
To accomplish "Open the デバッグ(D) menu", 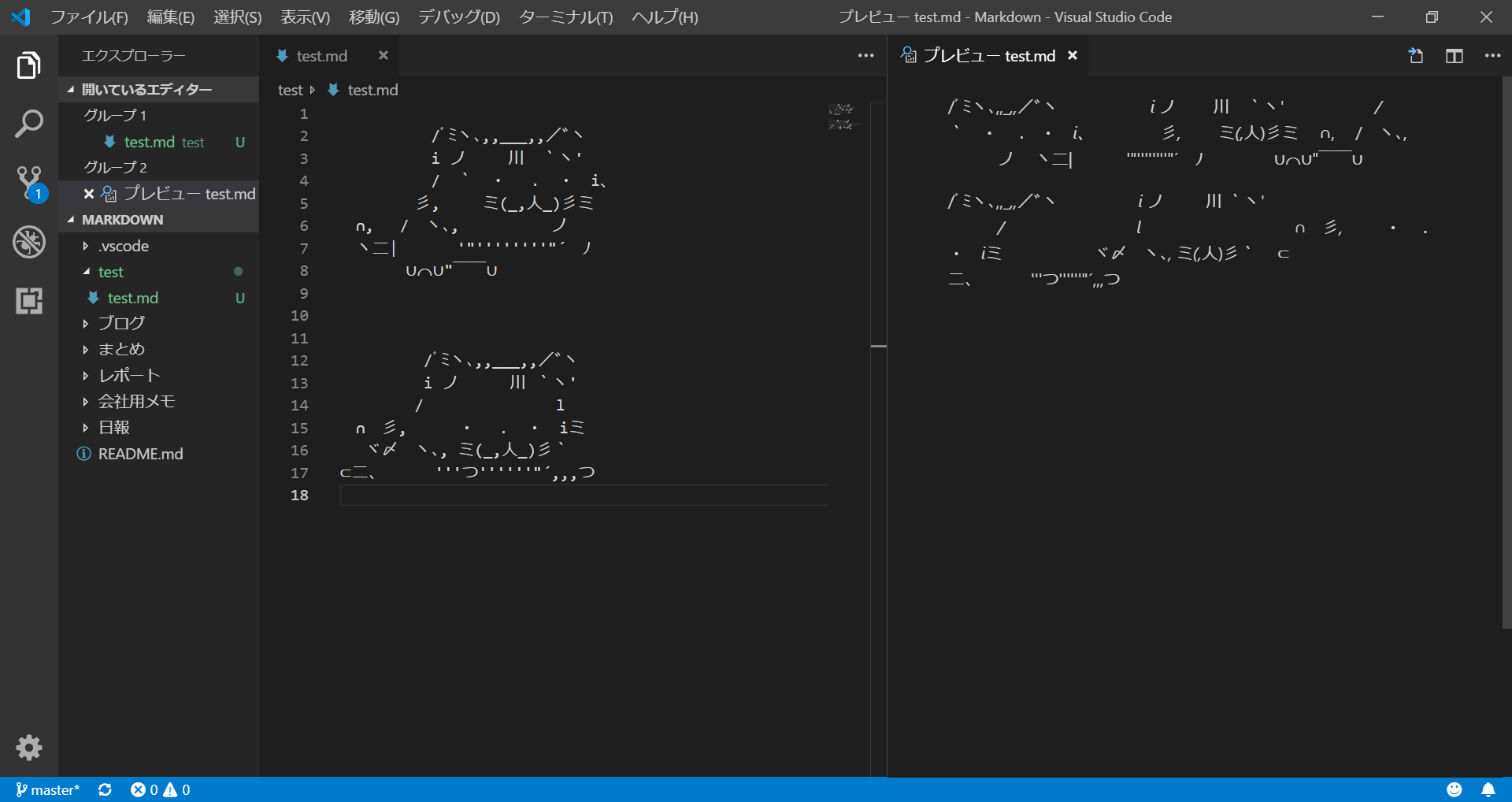I will (x=459, y=17).
